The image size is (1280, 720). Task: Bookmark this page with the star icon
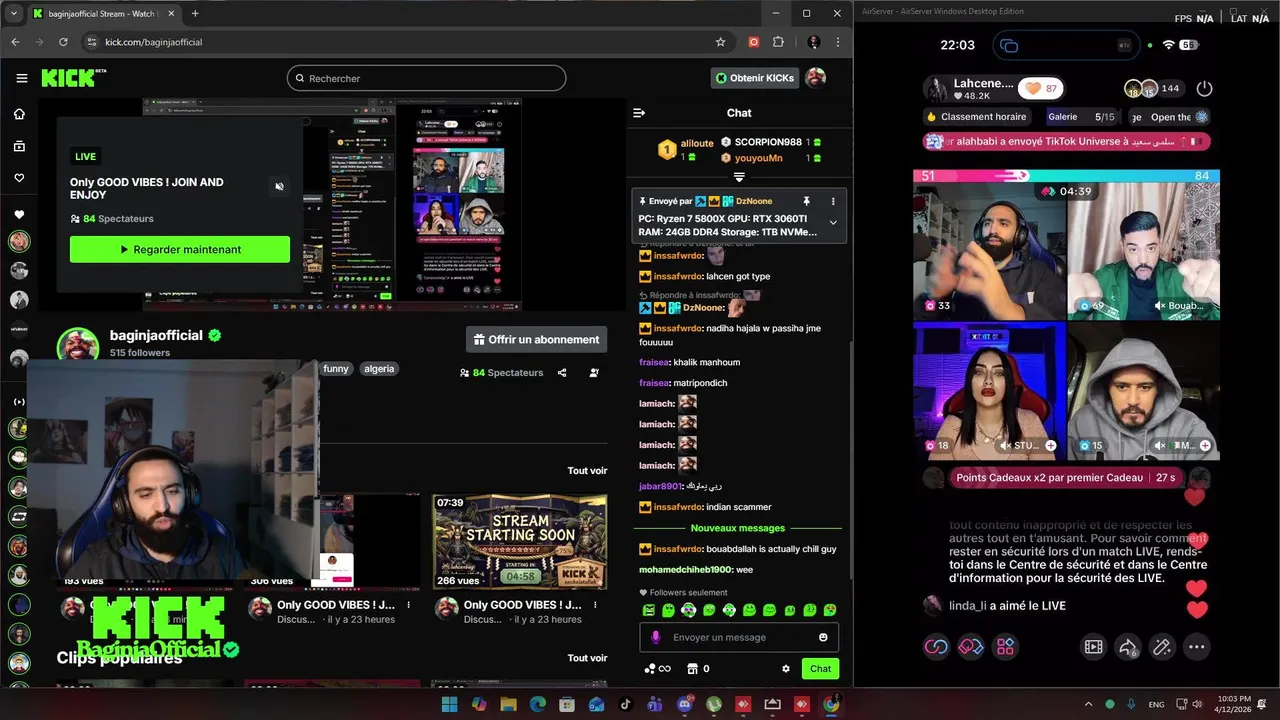pos(720,42)
